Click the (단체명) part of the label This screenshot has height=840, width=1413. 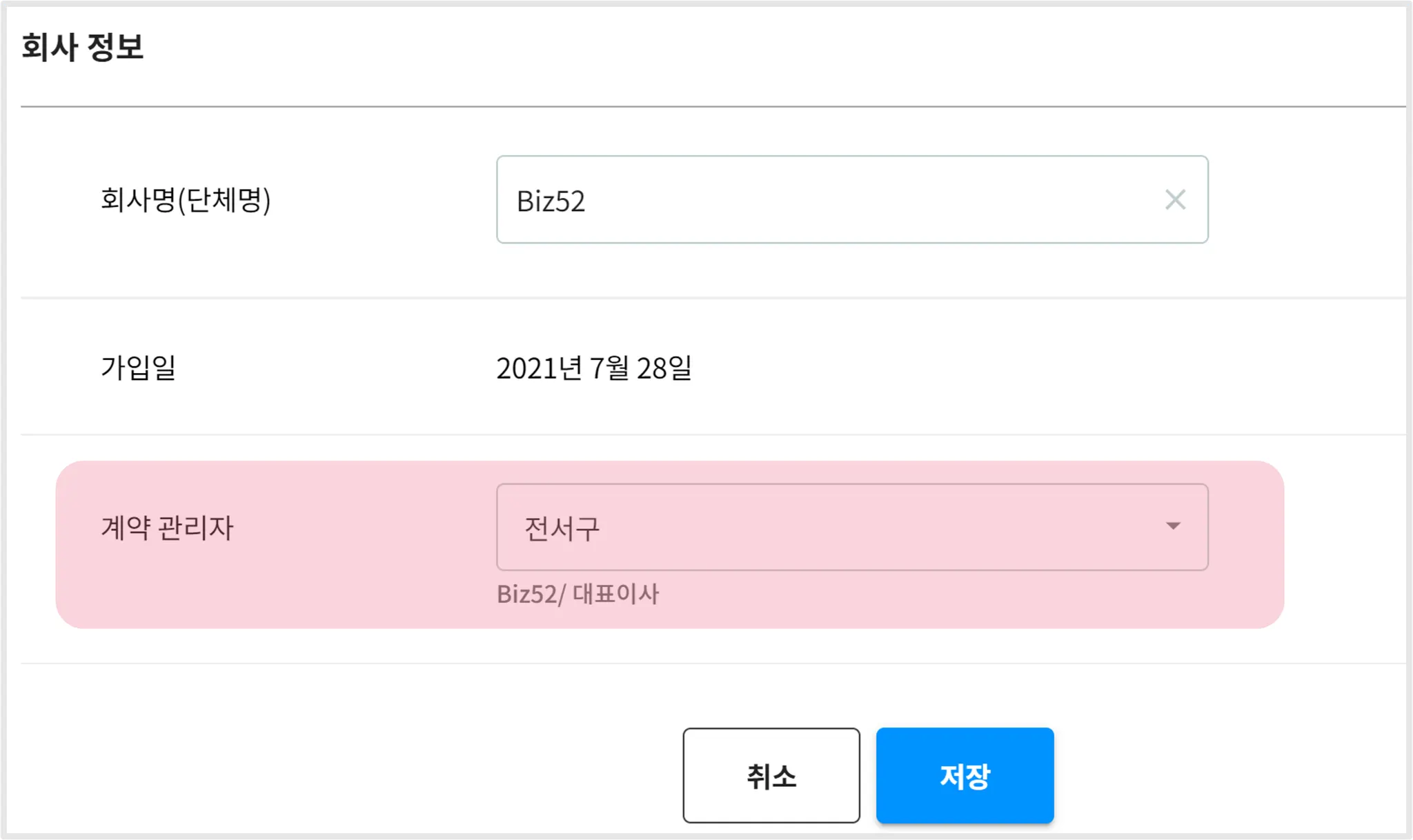(224, 200)
